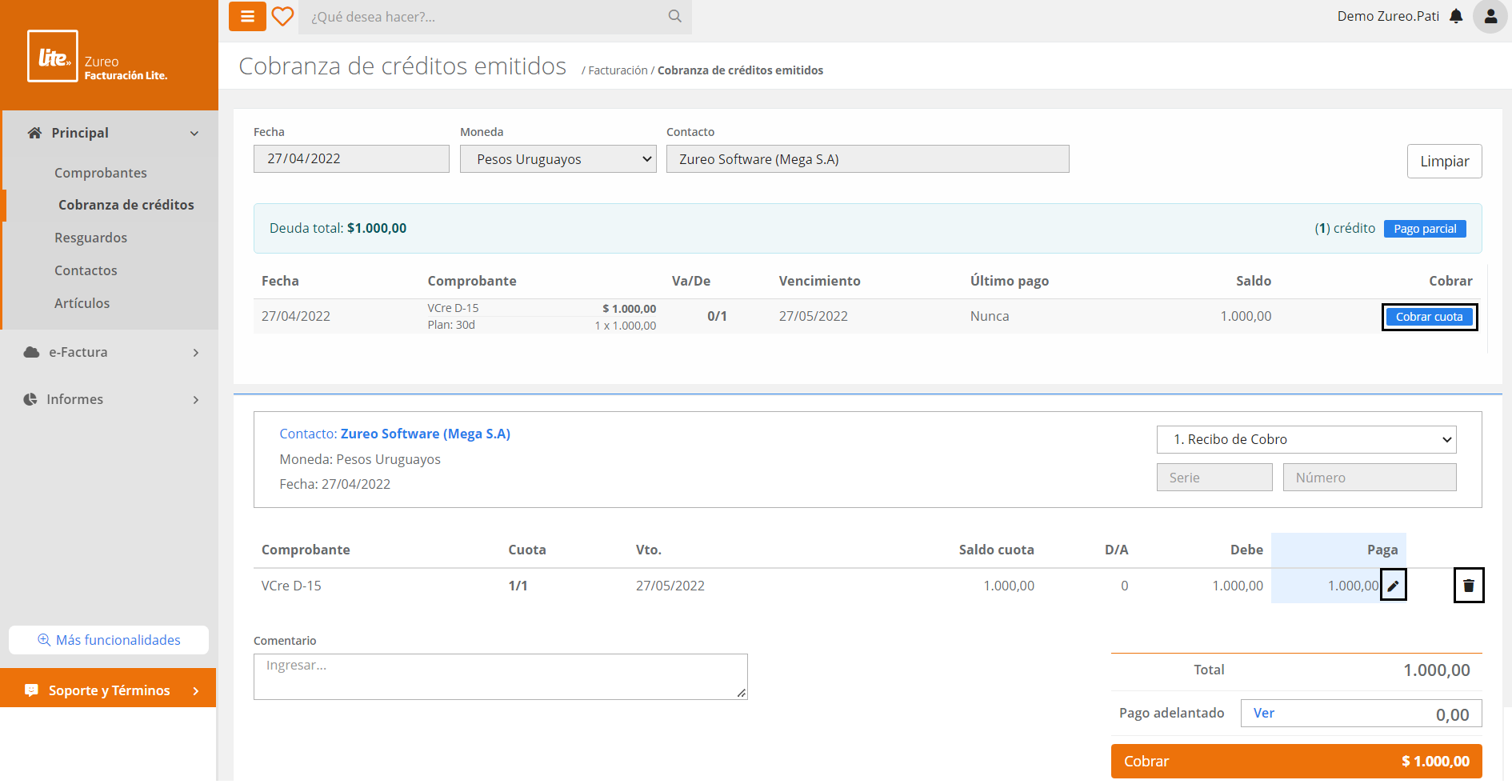1512x784 pixels.
Task: Click the Más funcionalidades button
Action: tap(109, 640)
